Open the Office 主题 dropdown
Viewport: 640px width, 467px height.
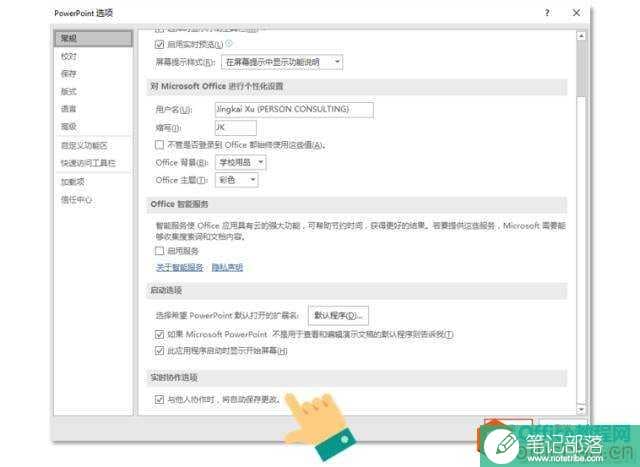[x=237, y=180]
